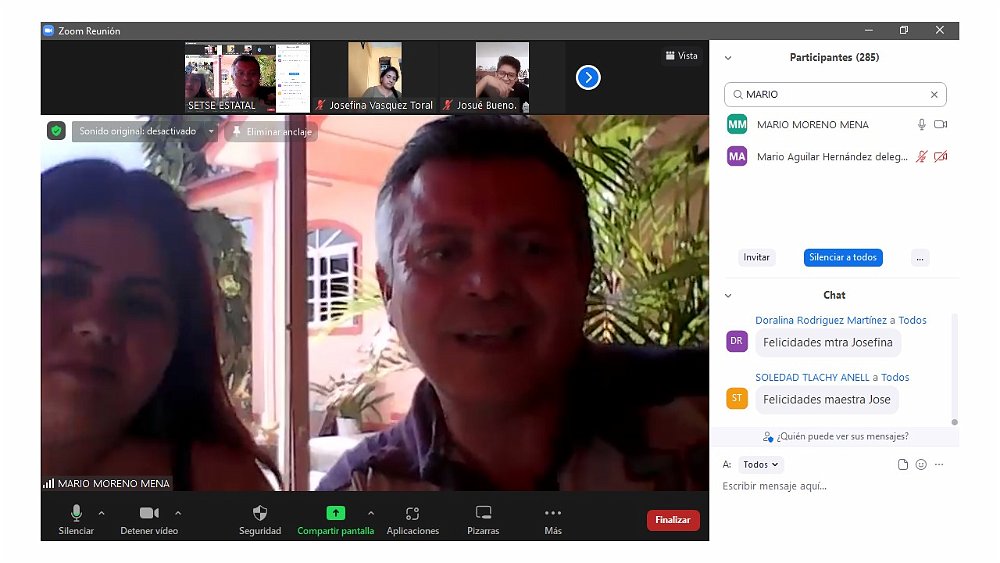Click the Más three-dots icon
This screenshot has width=1000, height=563.
tap(553, 513)
